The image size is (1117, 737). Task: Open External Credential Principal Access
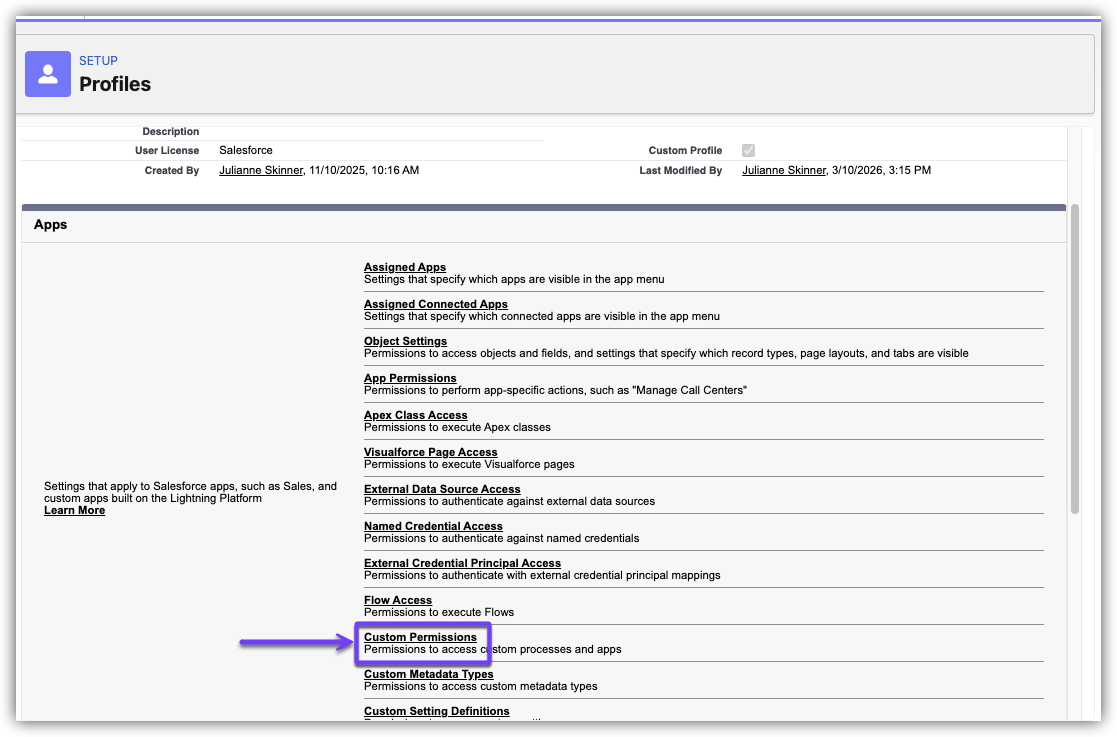(x=462, y=563)
